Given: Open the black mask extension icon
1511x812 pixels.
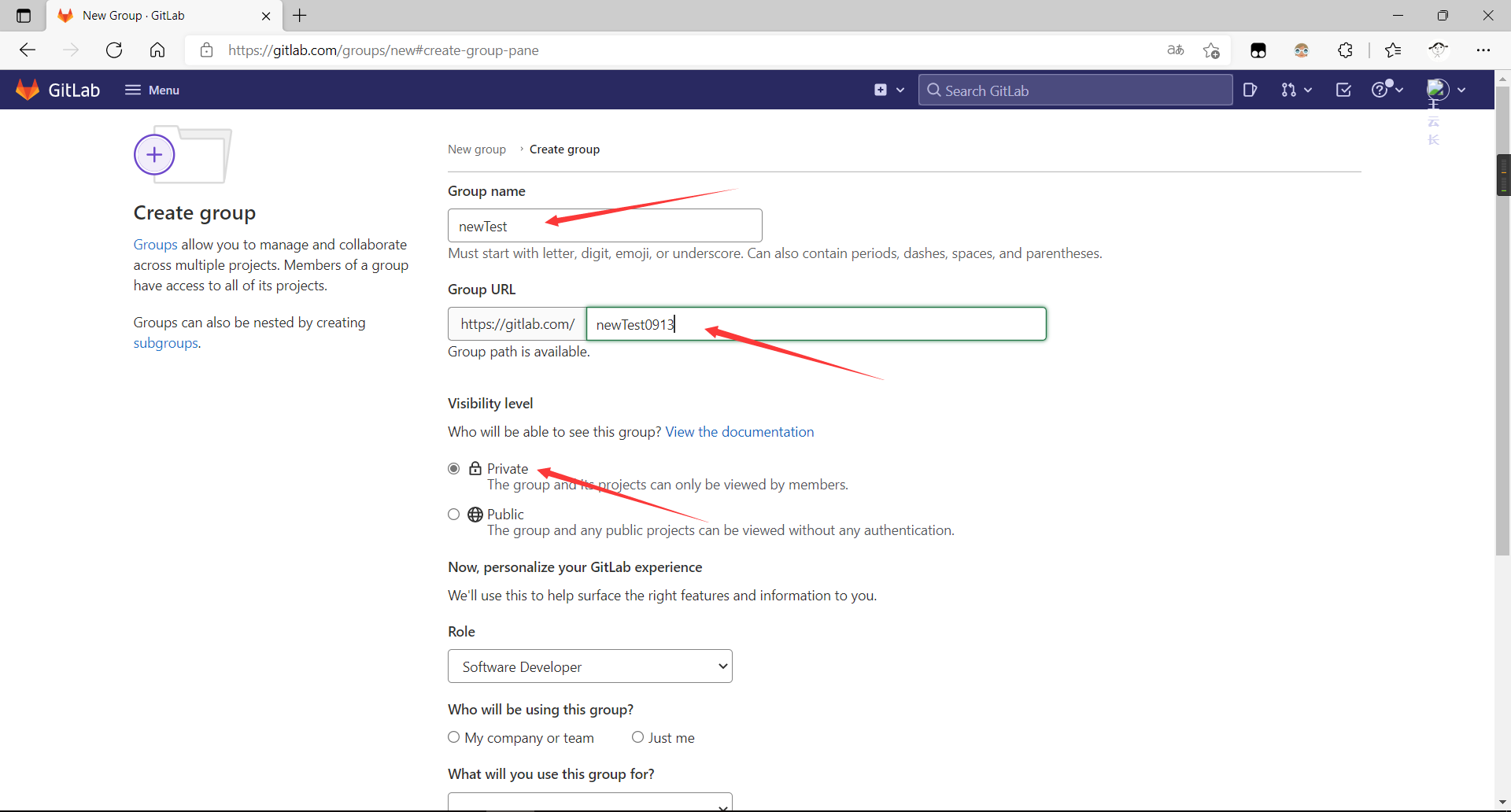Looking at the screenshot, I should [x=1258, y=50].
